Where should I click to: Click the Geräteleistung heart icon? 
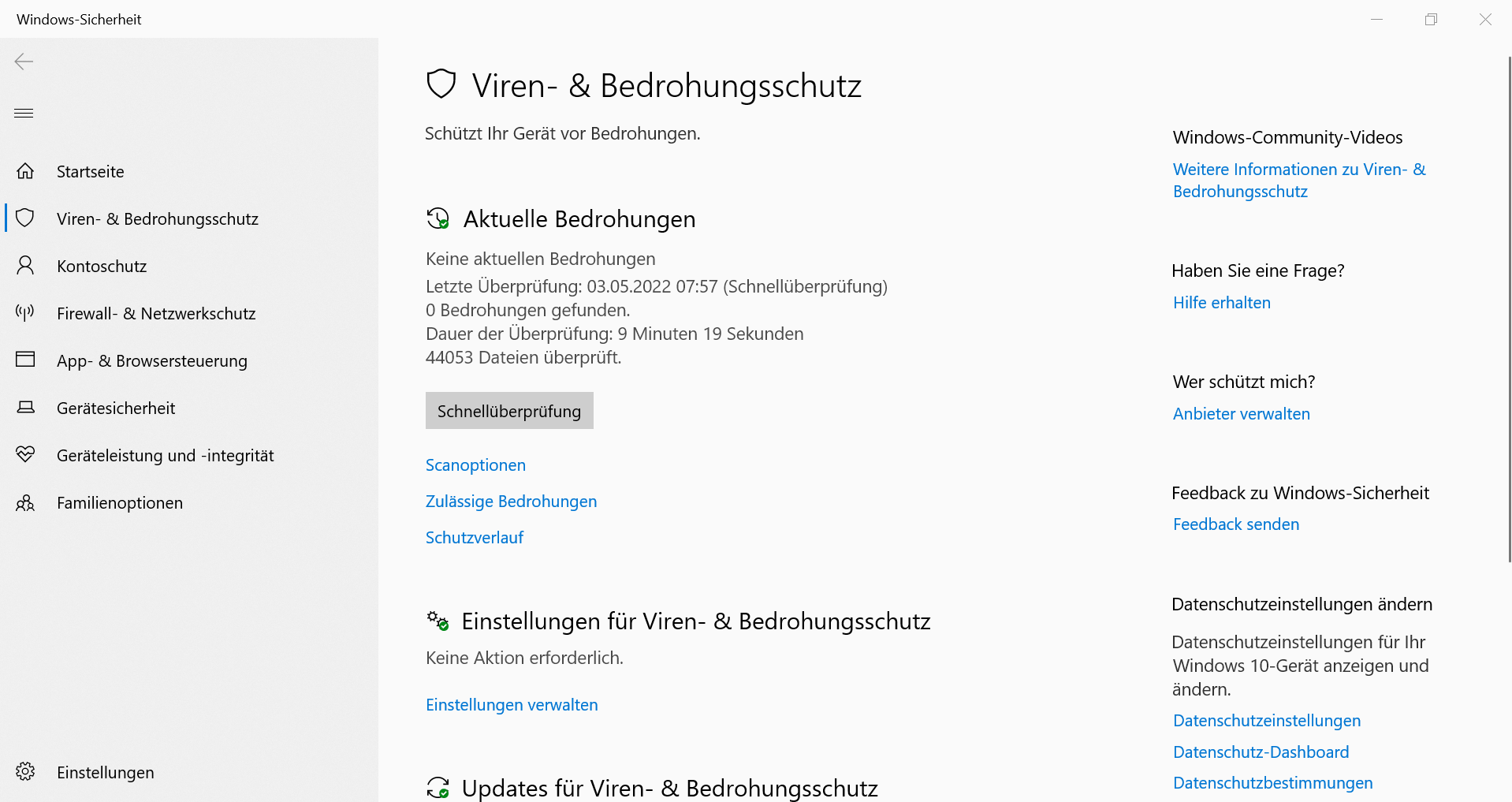(x=25, y=455)
